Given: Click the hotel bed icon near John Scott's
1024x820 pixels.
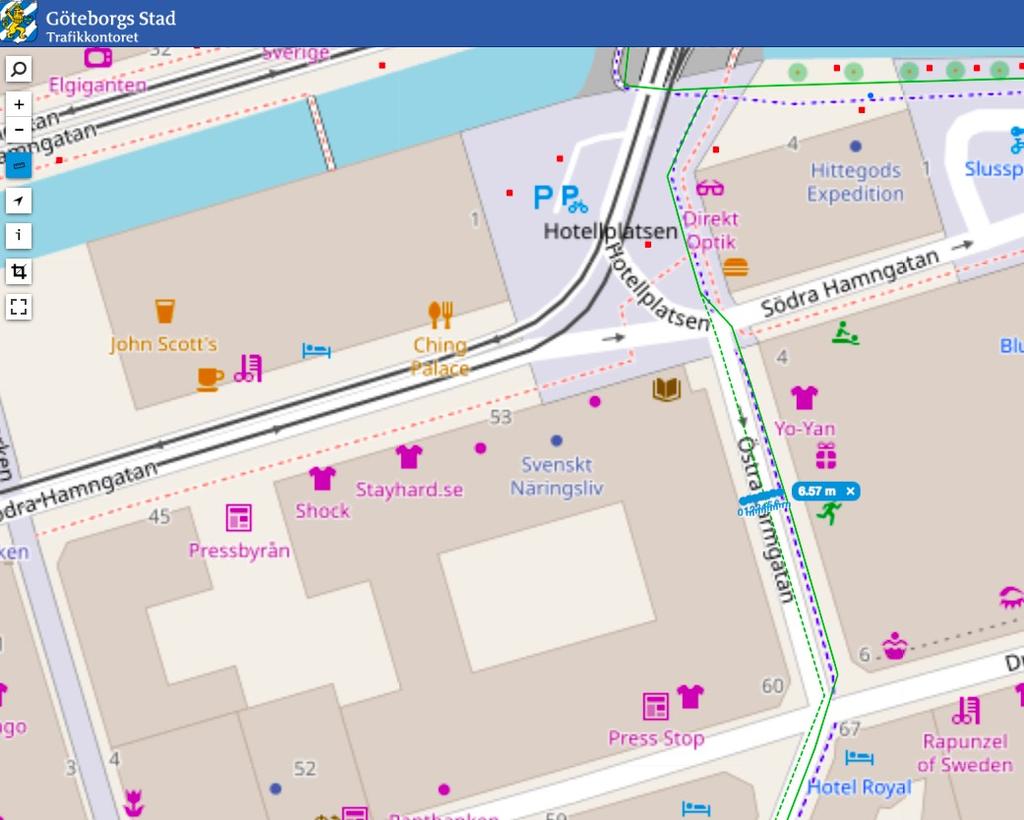Looking at the screenshot, I should [x=316, y=351].
